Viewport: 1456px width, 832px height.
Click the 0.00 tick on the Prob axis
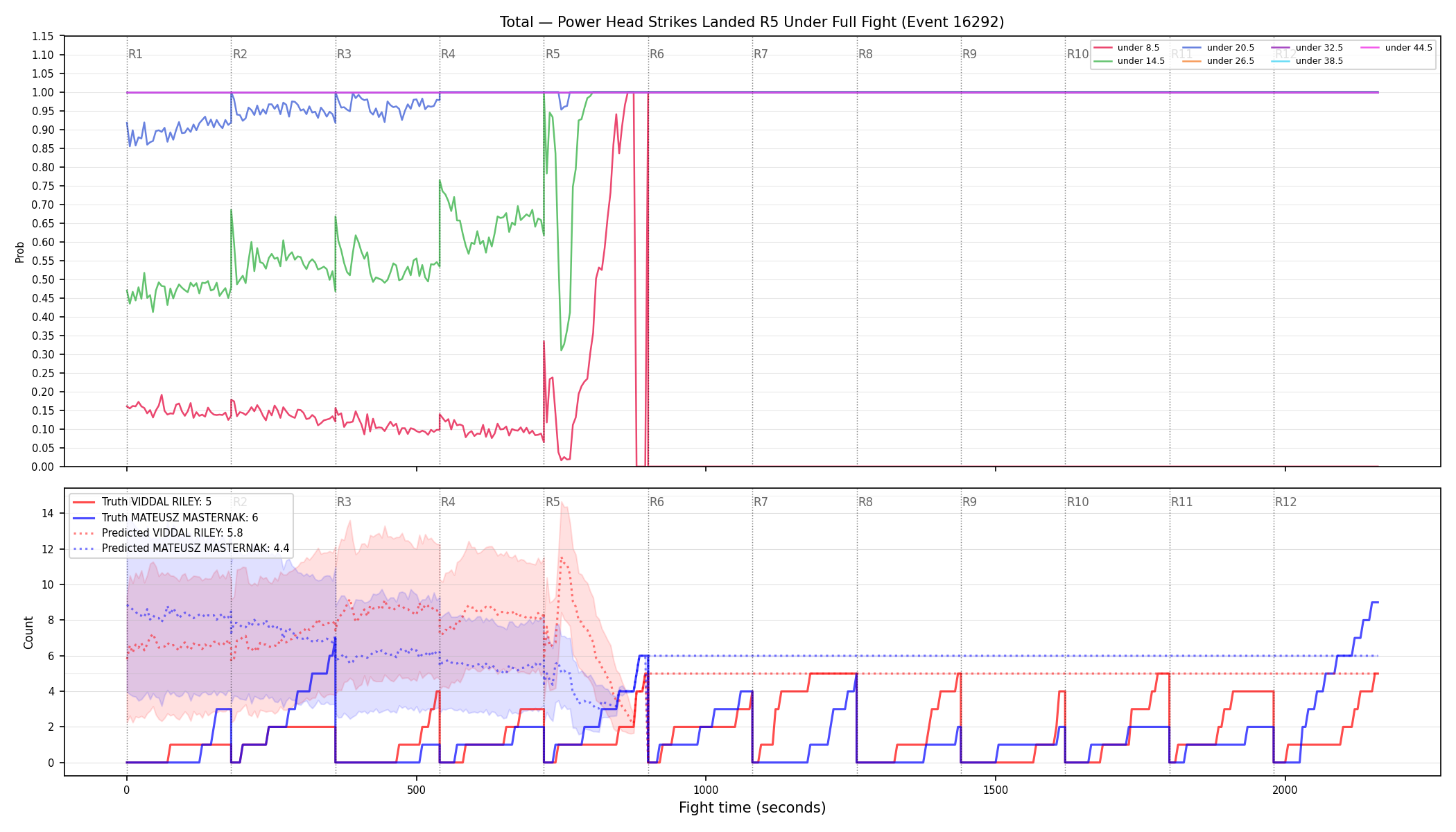coord(43,467)
